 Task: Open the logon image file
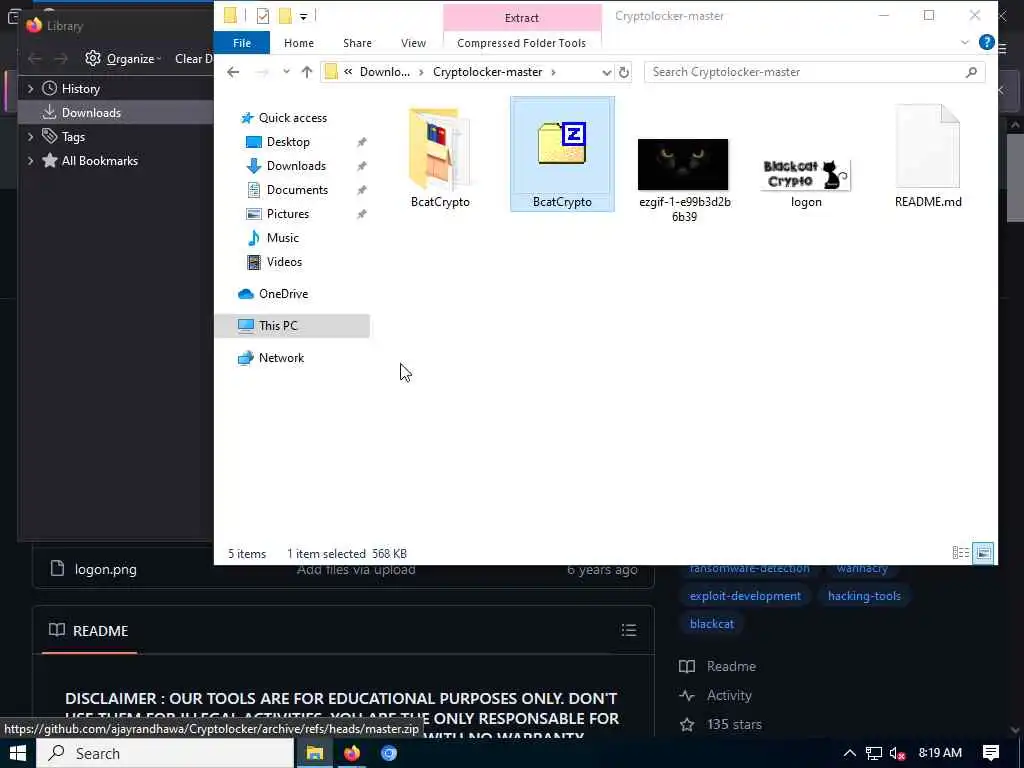[x=805, y=174]
